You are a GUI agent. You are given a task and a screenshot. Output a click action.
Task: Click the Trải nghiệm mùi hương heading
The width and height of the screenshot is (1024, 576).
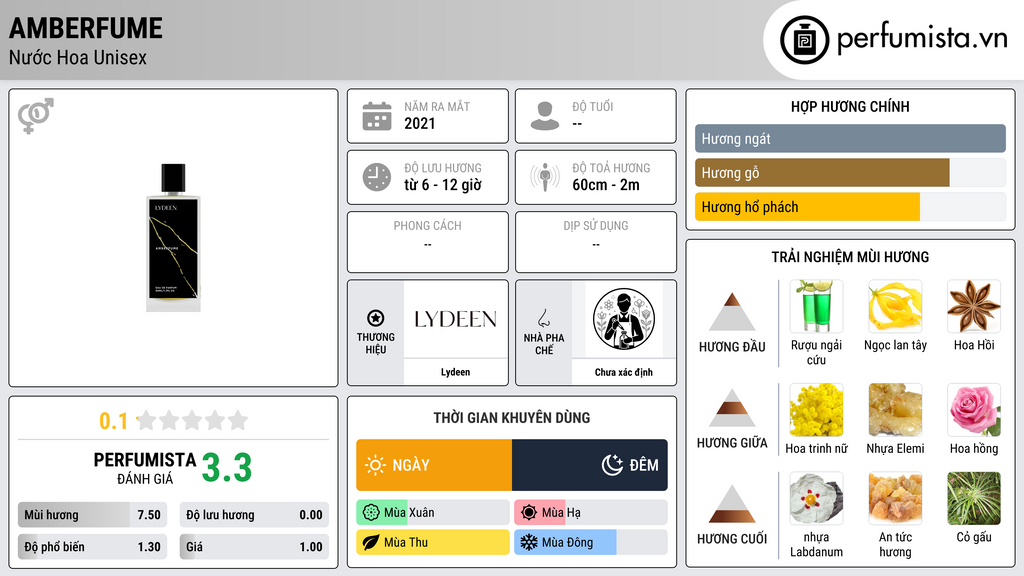pyautogui.click(x=850, y=257)
